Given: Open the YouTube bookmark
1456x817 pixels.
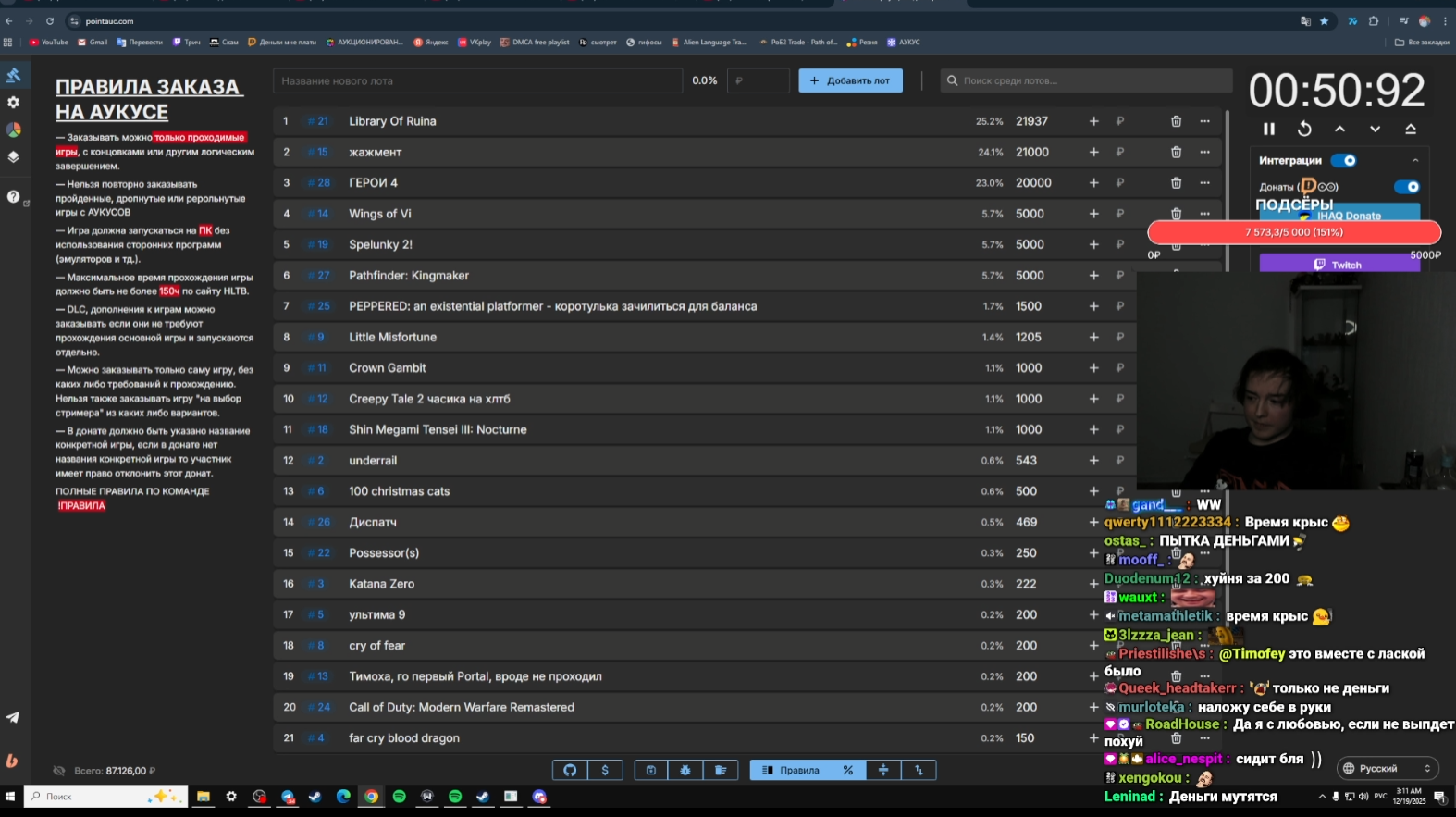Looking at the screenshot, I should pos(49,42).
